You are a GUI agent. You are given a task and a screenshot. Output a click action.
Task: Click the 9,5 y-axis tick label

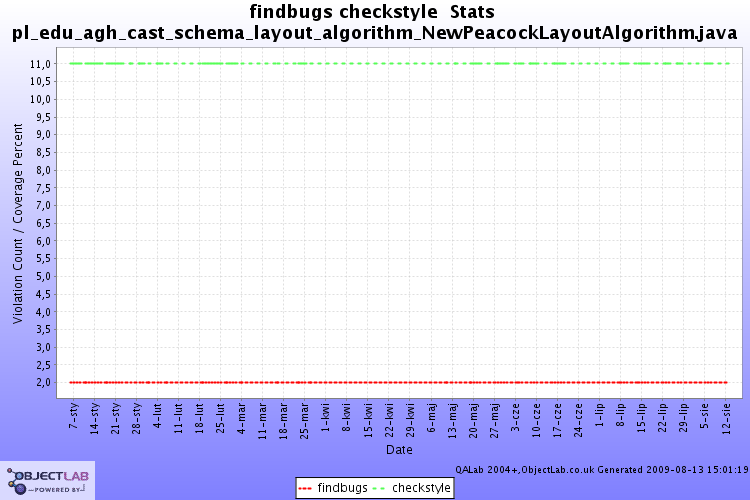tap(43, 117)
